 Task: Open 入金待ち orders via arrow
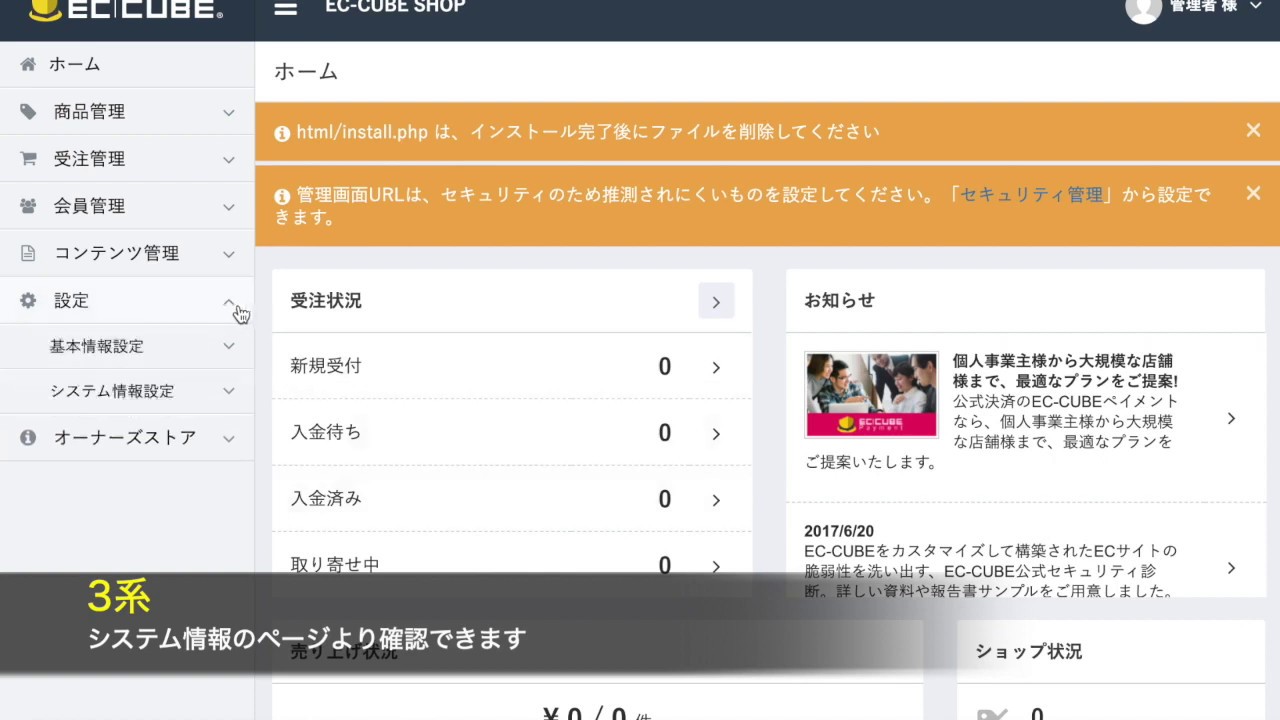716,434
